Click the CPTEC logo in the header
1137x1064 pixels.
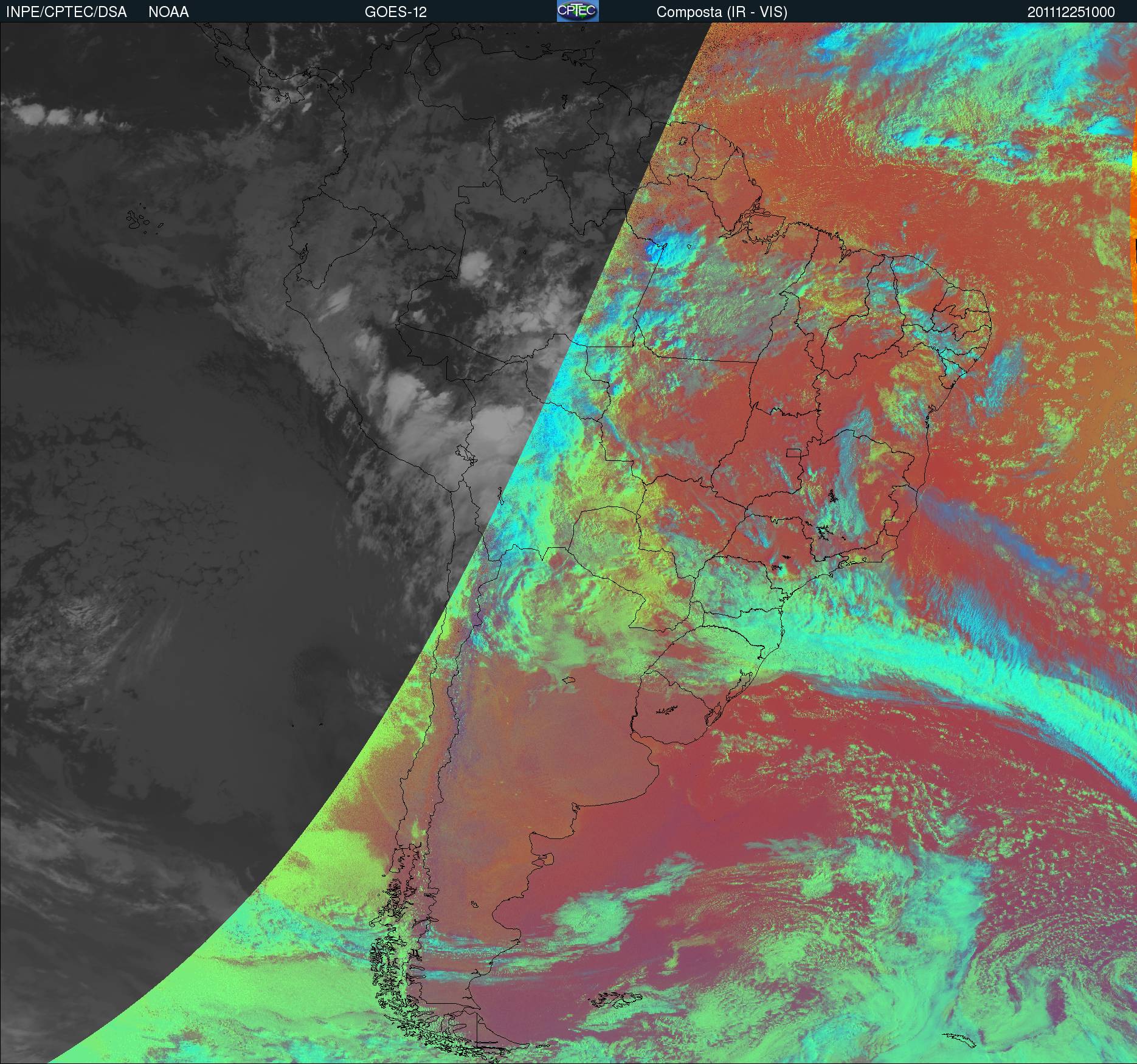pyautogui.click(x=578, y=11)
